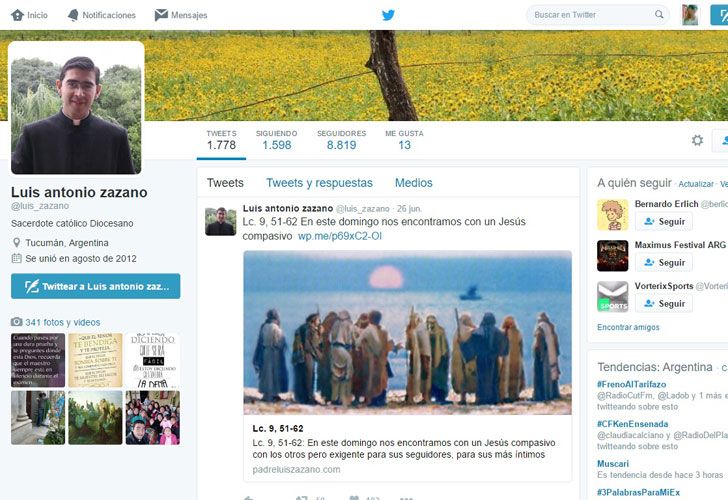Follow Maximus Festival ARG with Seguir

663,262
